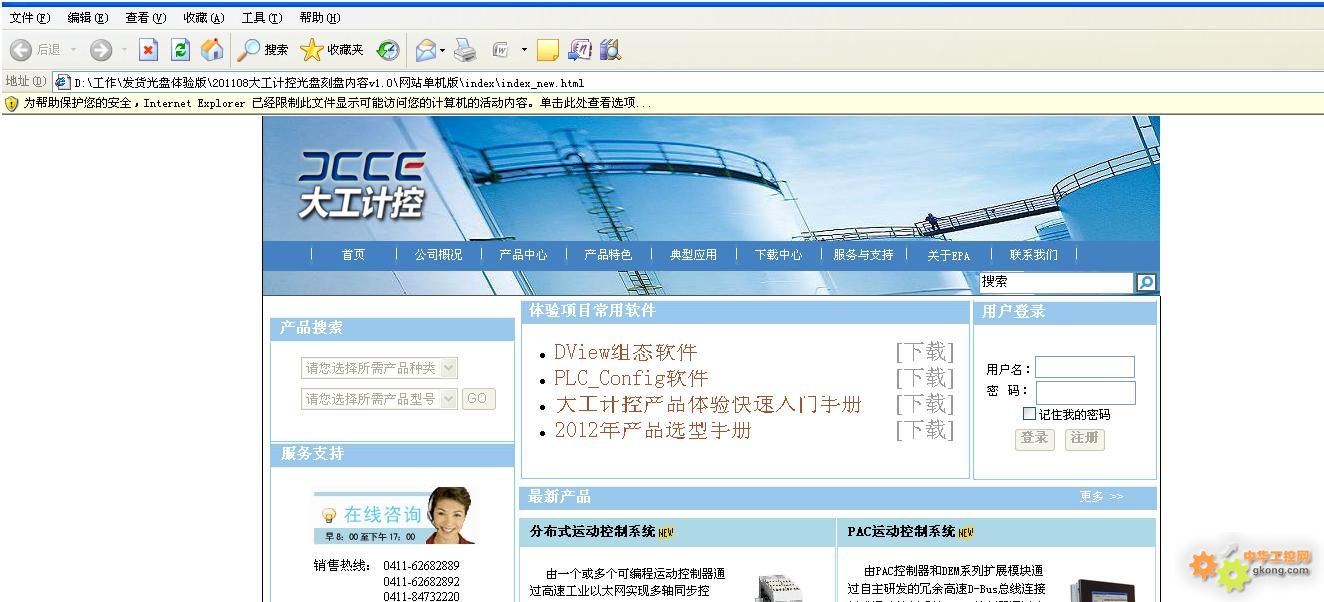Click the Internet Explorer security information bar
The width and height of the screenshot is (1324, 602).
662,103
